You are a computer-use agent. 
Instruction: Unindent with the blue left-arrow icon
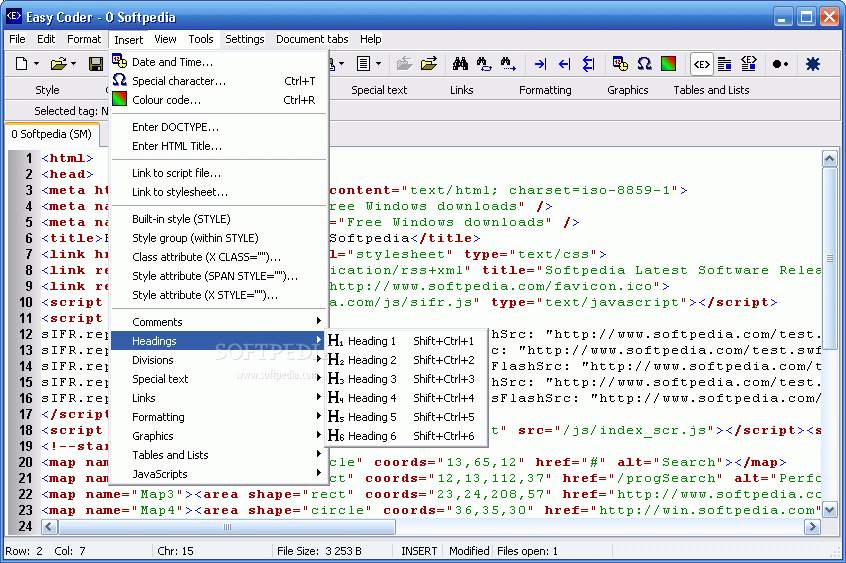click(564, 64)
